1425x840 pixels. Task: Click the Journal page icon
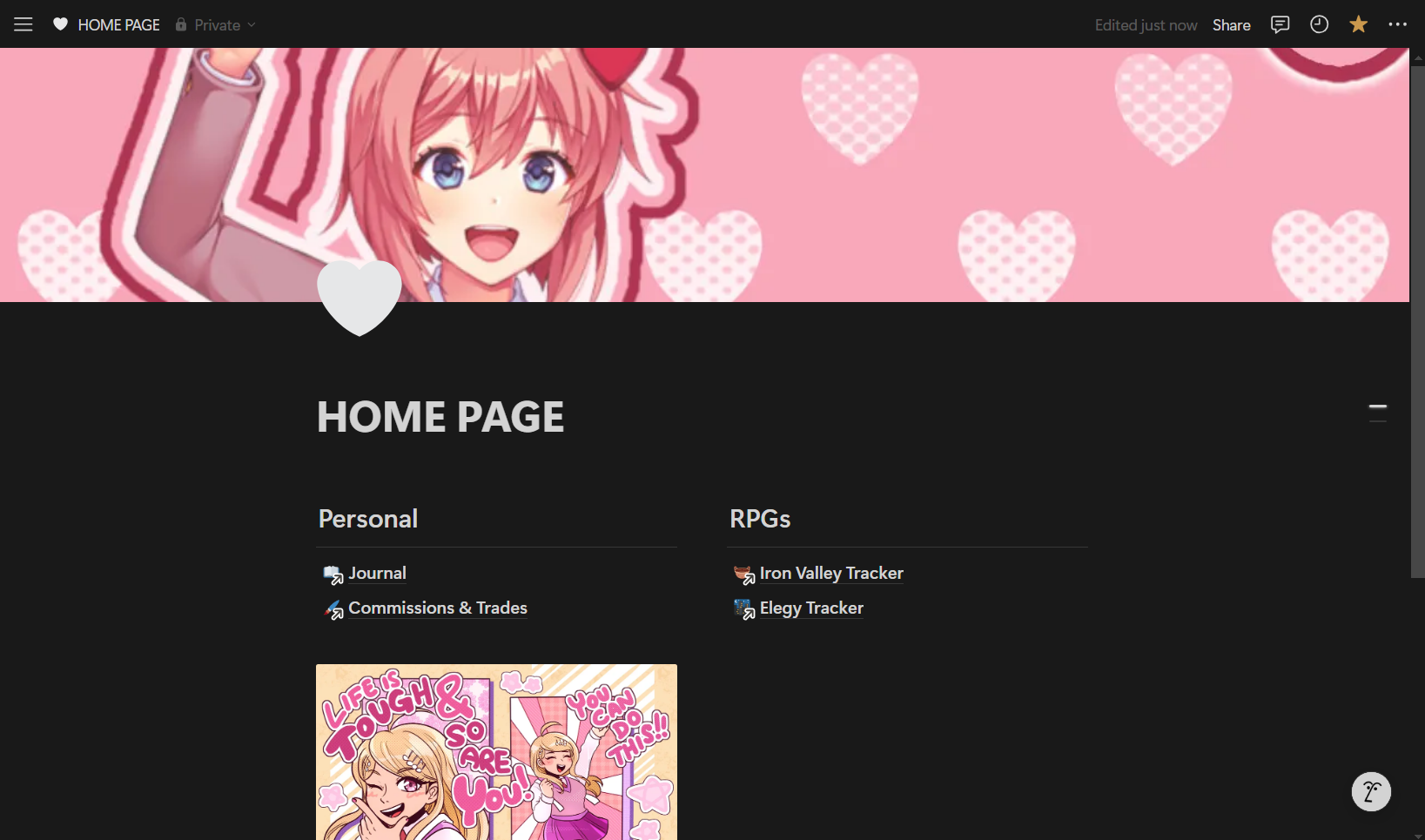(333, 575)
